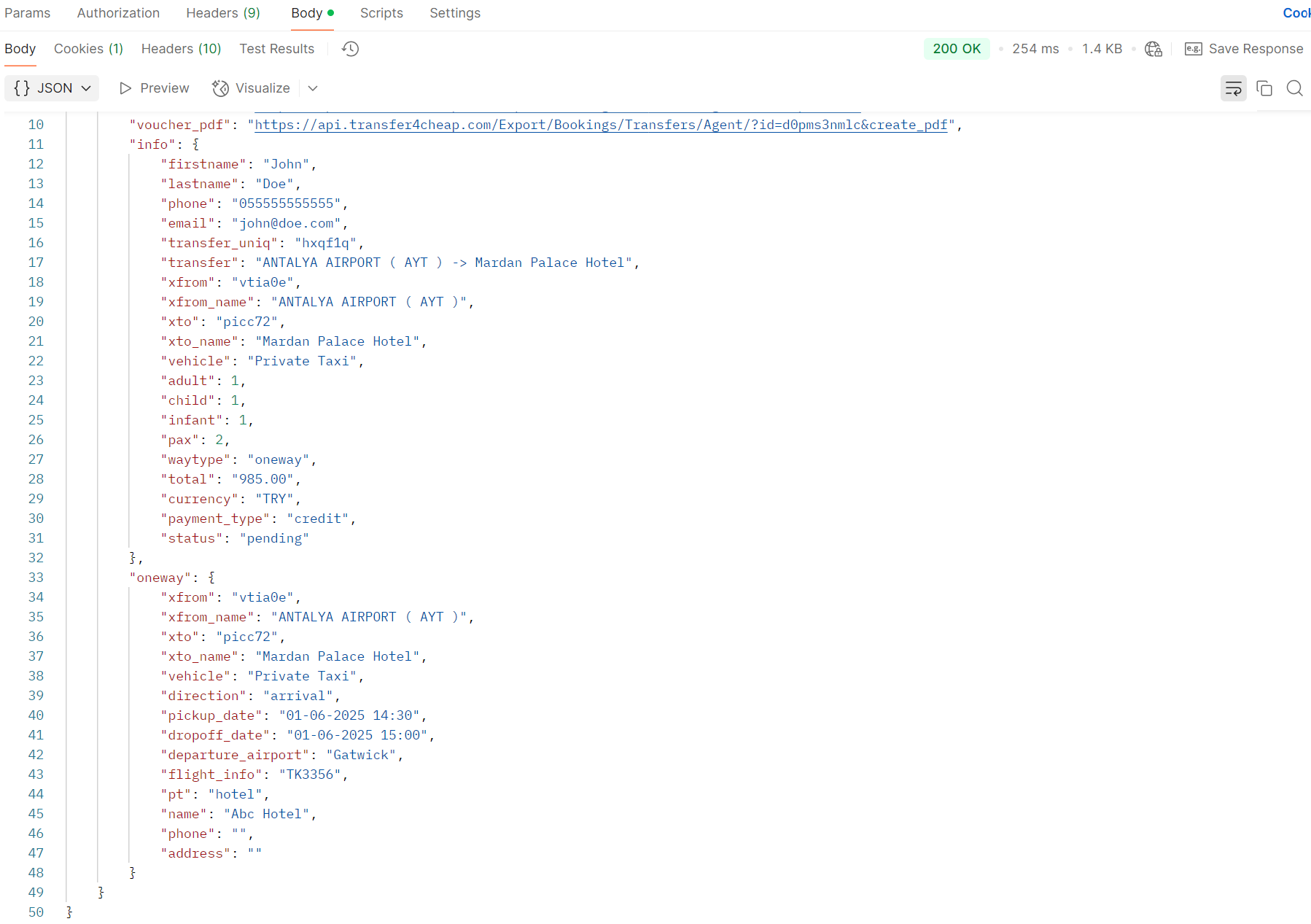
Task: Expand the Visualize options chevron
Action: (x=313, y=88)
